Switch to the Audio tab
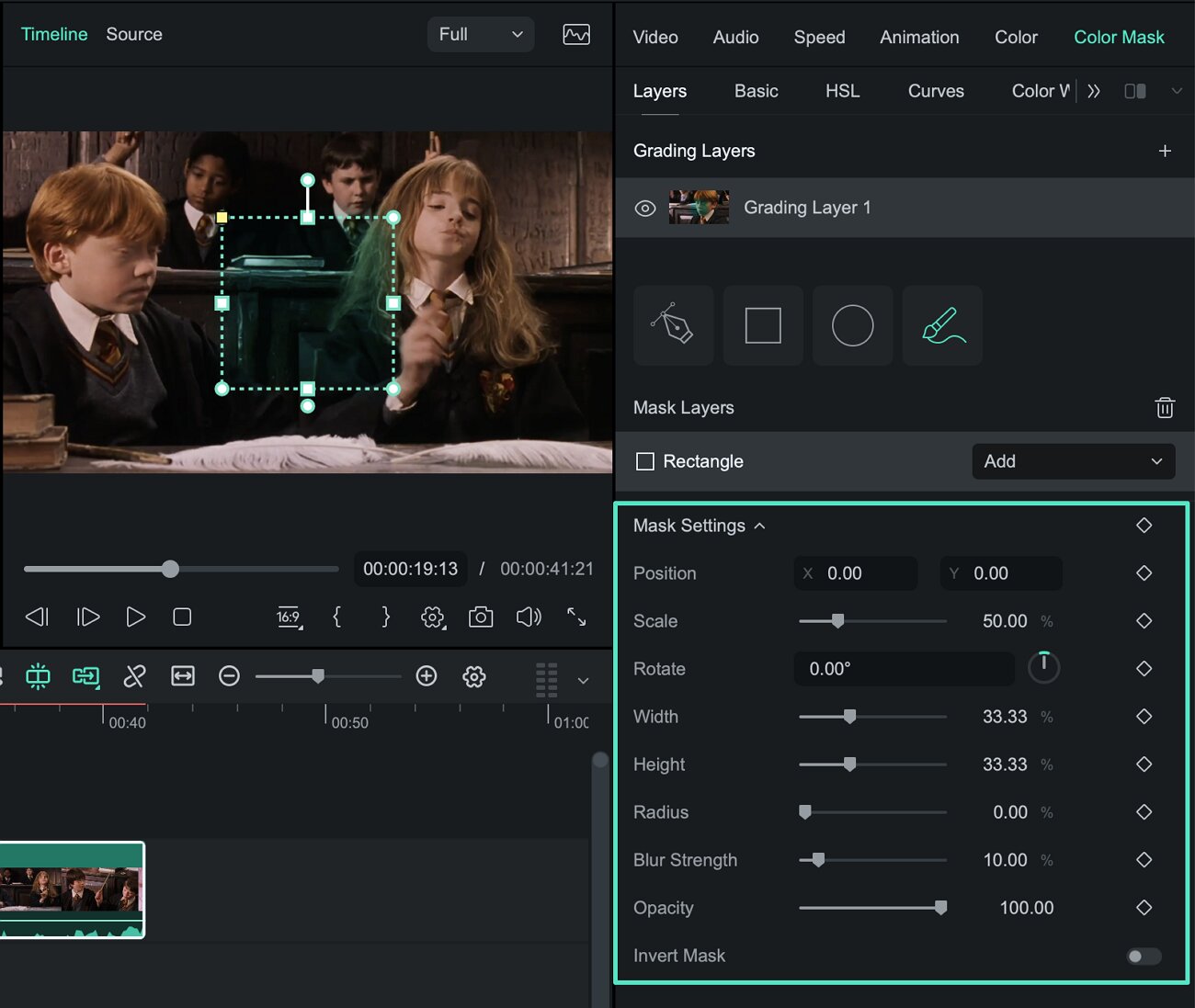Viewport: 1195px width, 1008px height. pyautogui.click(x=736, y=38)
